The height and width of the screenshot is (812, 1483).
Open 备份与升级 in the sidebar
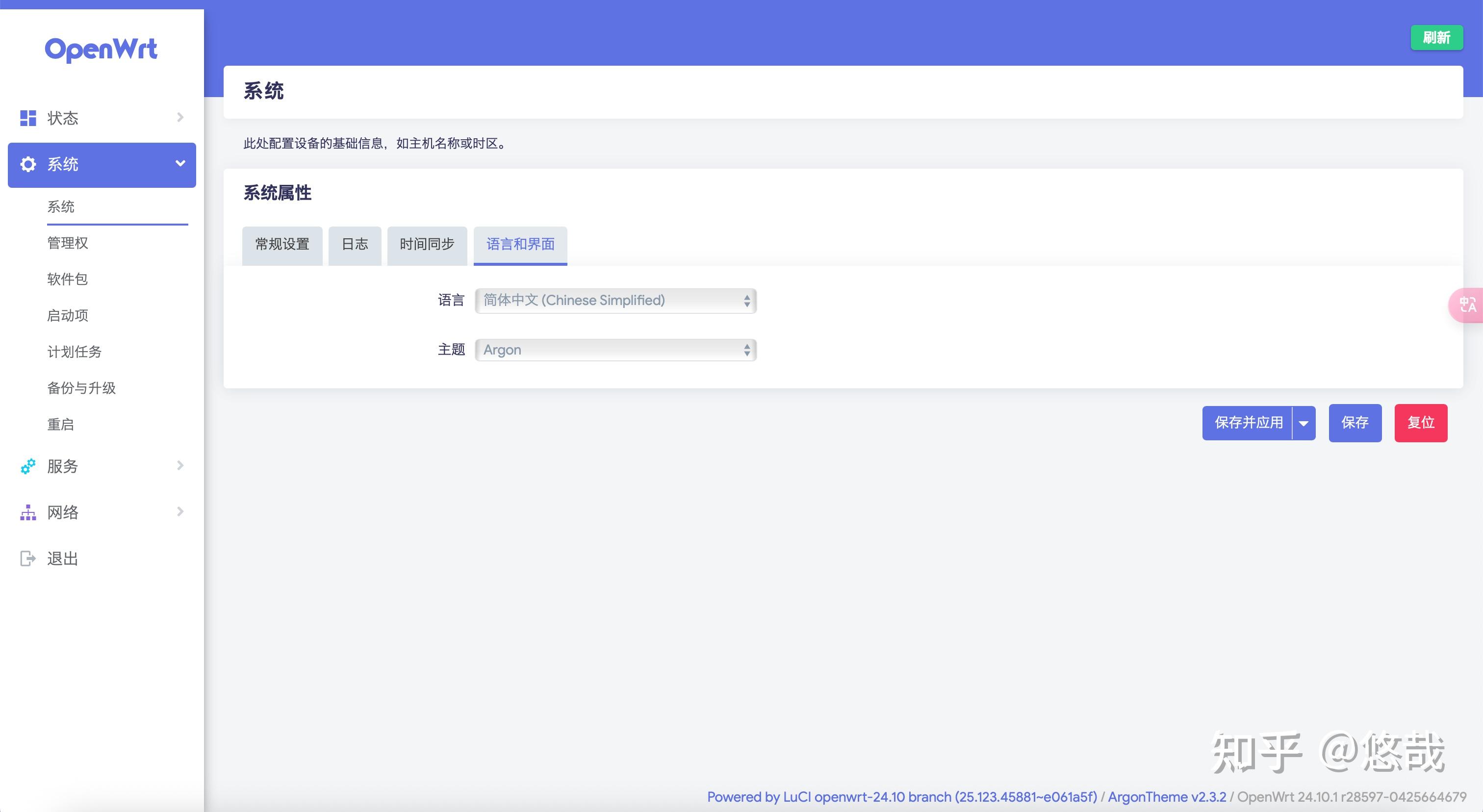point(81,388)
